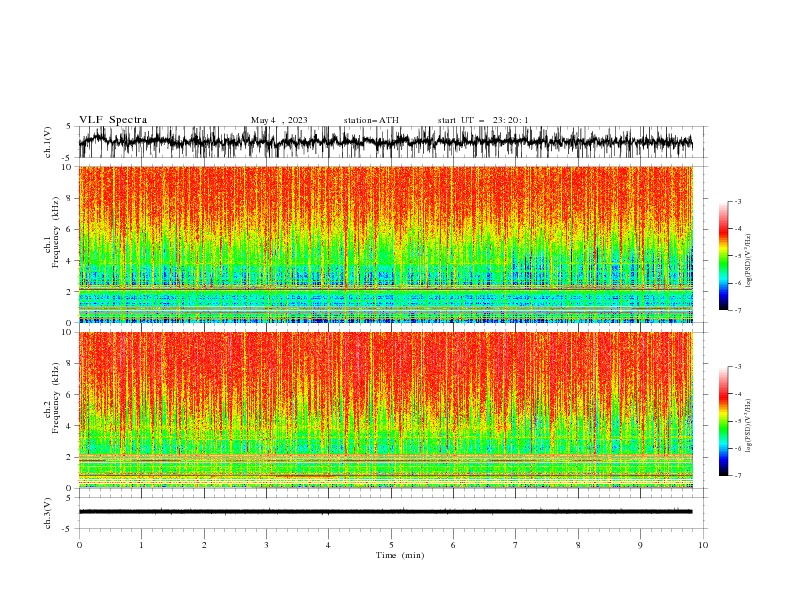Click the upper PSD color scale bar
This screenshot has height=612, width=792.
[723, 256]
